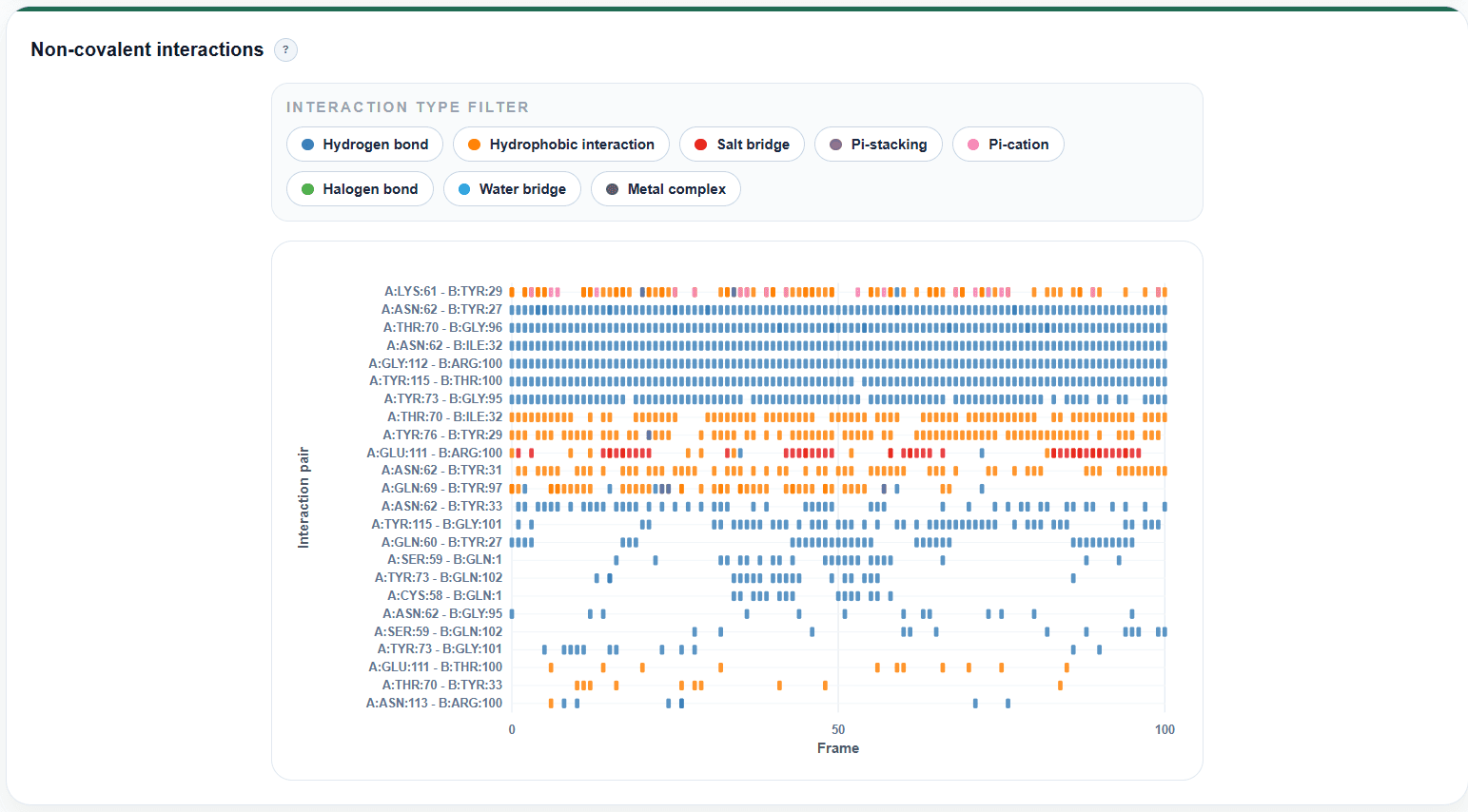Click the Non-covalent interactions heading
The height and width of the screenshot is (812, 1468).
coord(147,49)
